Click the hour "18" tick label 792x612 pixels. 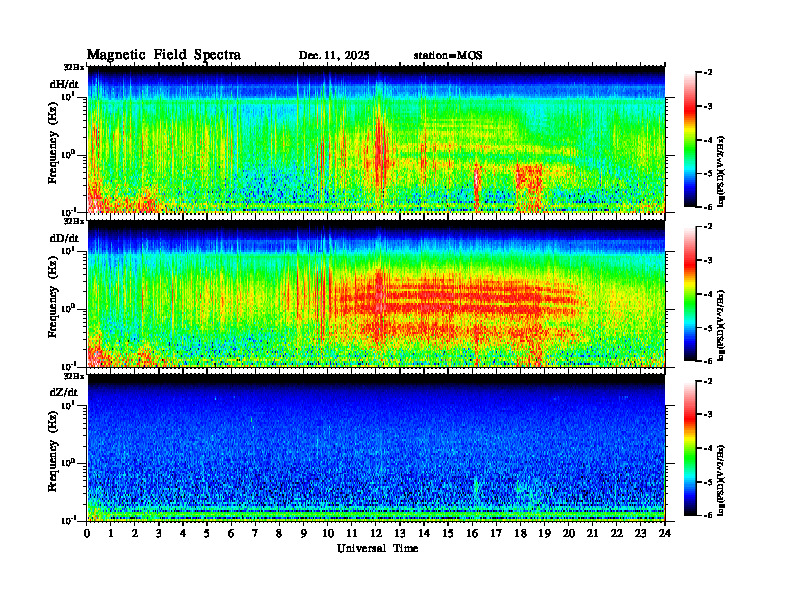pyautogui.click(x=520, y=534)
